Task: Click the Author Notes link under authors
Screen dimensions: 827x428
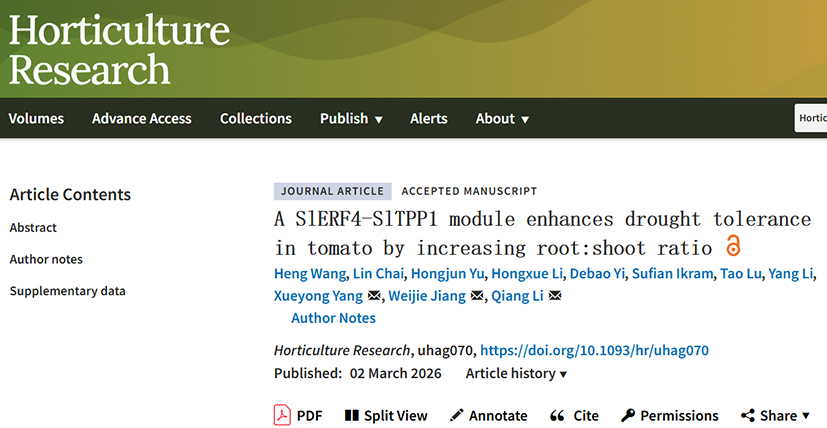Action: click(333, 318)
